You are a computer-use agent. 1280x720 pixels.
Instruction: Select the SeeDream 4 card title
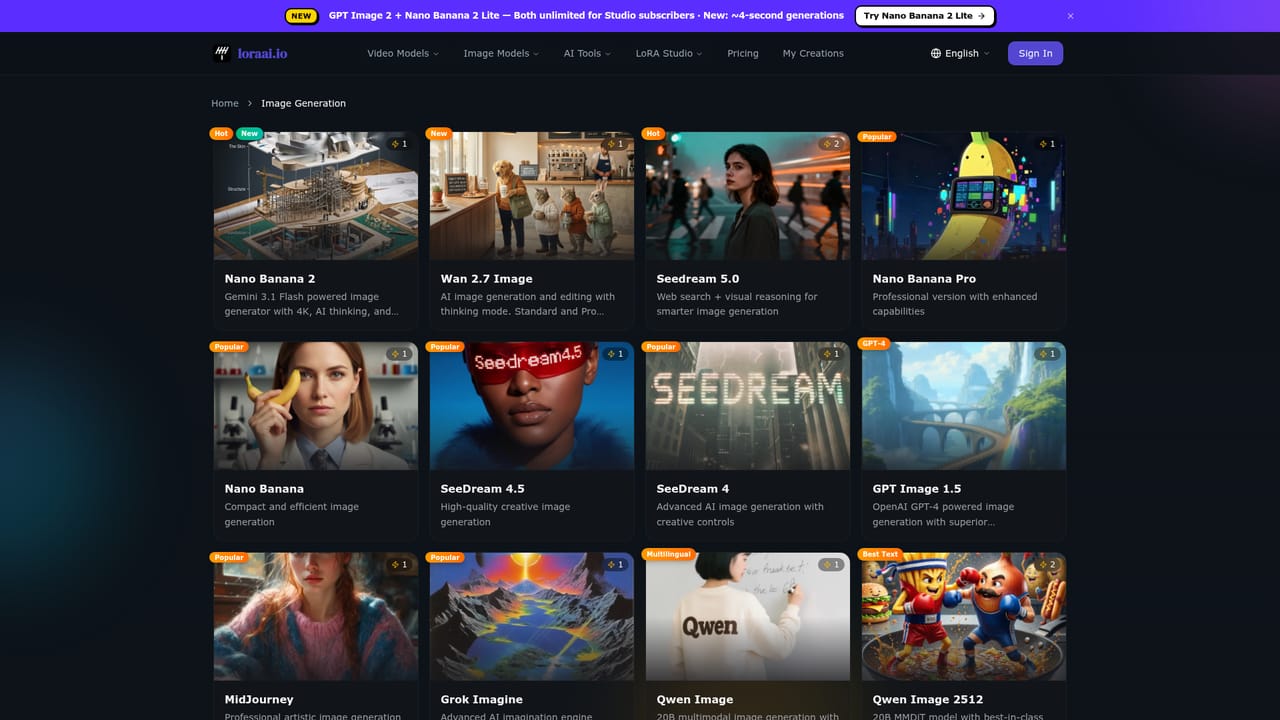click(x=693, y=489)
